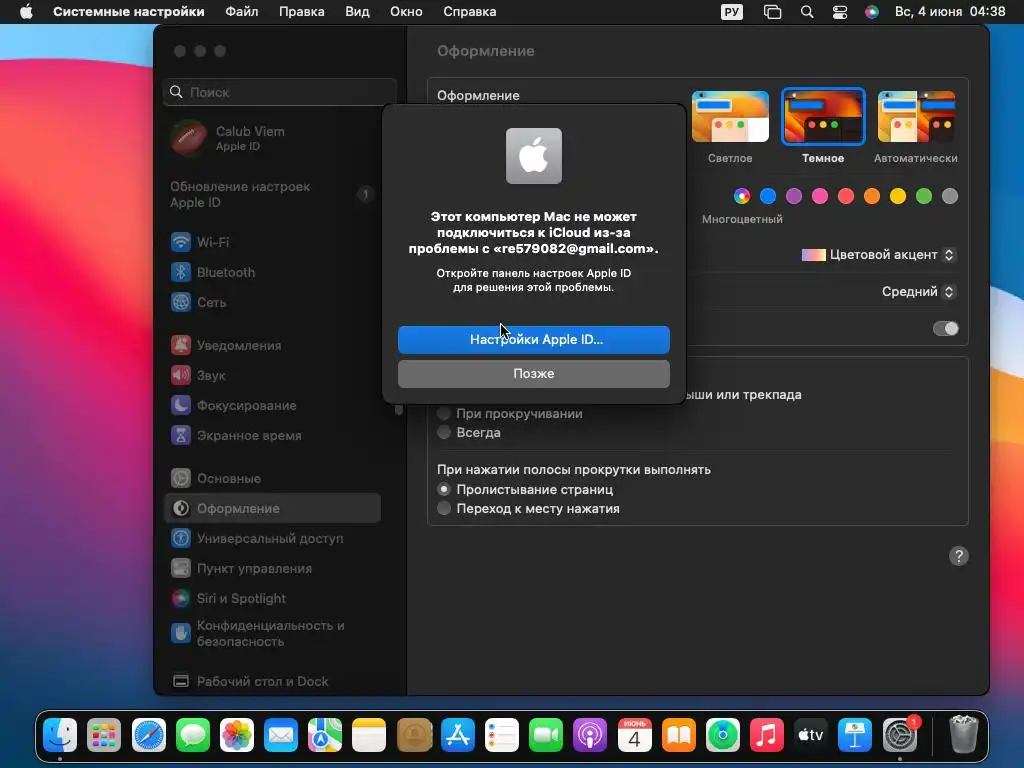
Task: Select Переход к месту нажатия option
Action: coord(444,508)
